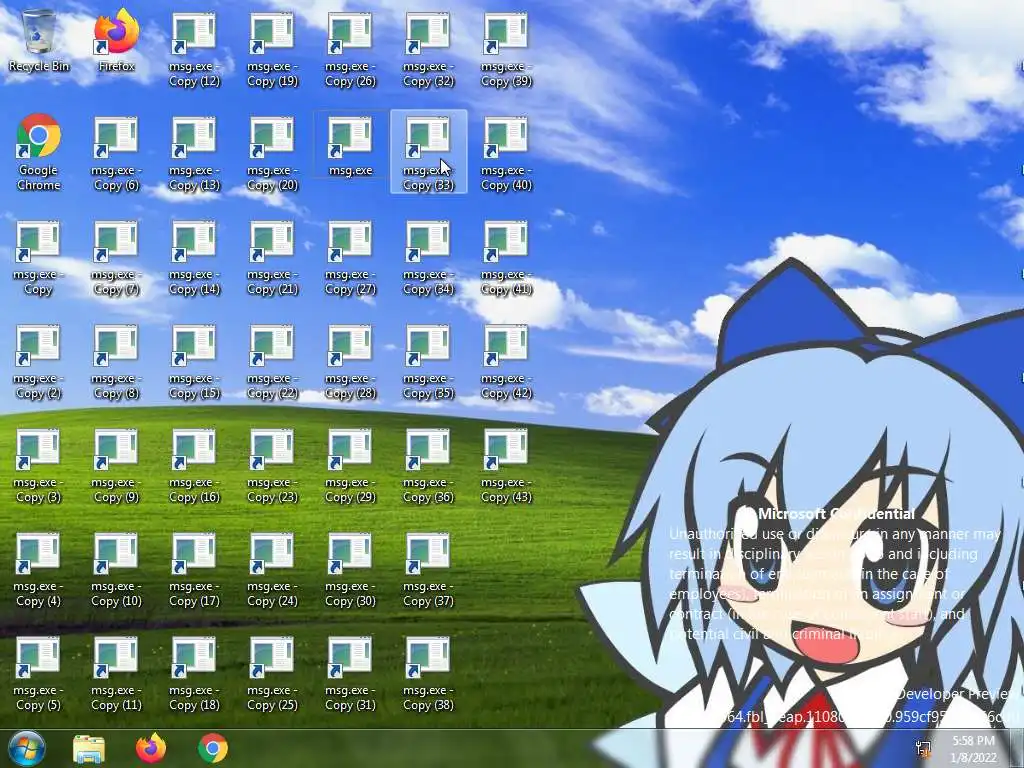Select msg.exe - Copy (24) shortcut
1024x768 pixels.
coord(272,569)
